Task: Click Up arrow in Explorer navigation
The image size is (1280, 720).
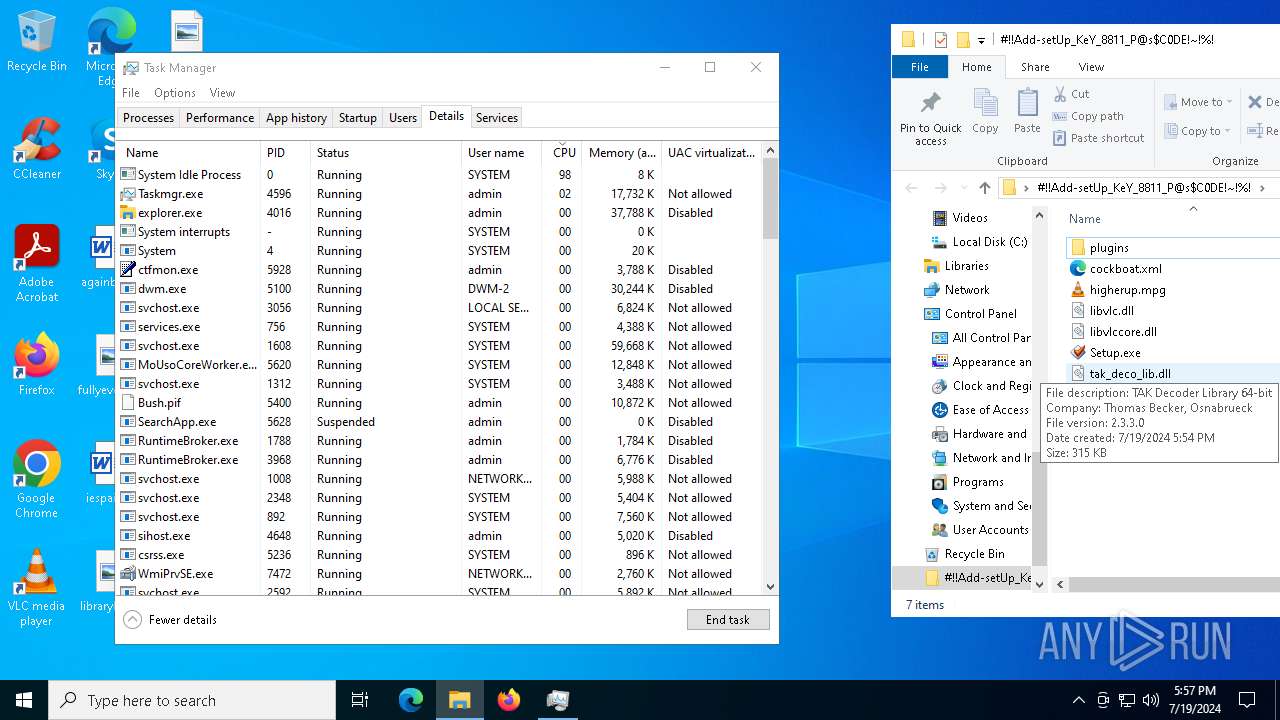Action: 985,188
